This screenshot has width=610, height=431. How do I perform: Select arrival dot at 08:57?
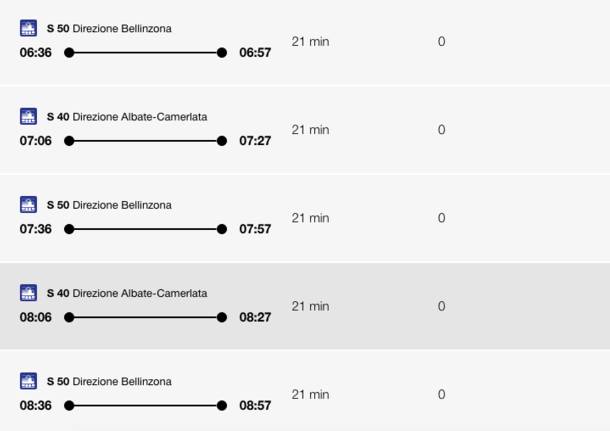tap(222, 406)
